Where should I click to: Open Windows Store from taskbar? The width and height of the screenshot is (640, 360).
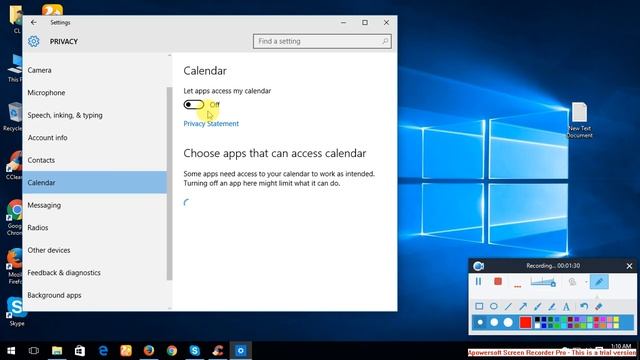click(x=80, y=351)
